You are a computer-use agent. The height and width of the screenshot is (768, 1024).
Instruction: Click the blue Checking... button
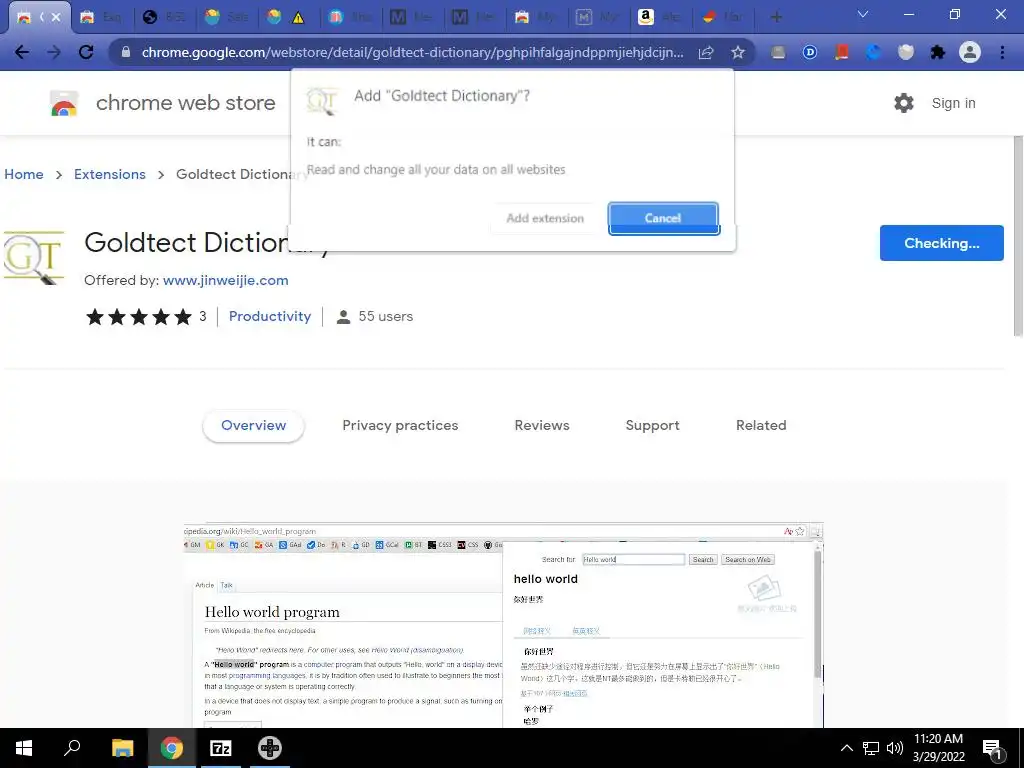941,243
